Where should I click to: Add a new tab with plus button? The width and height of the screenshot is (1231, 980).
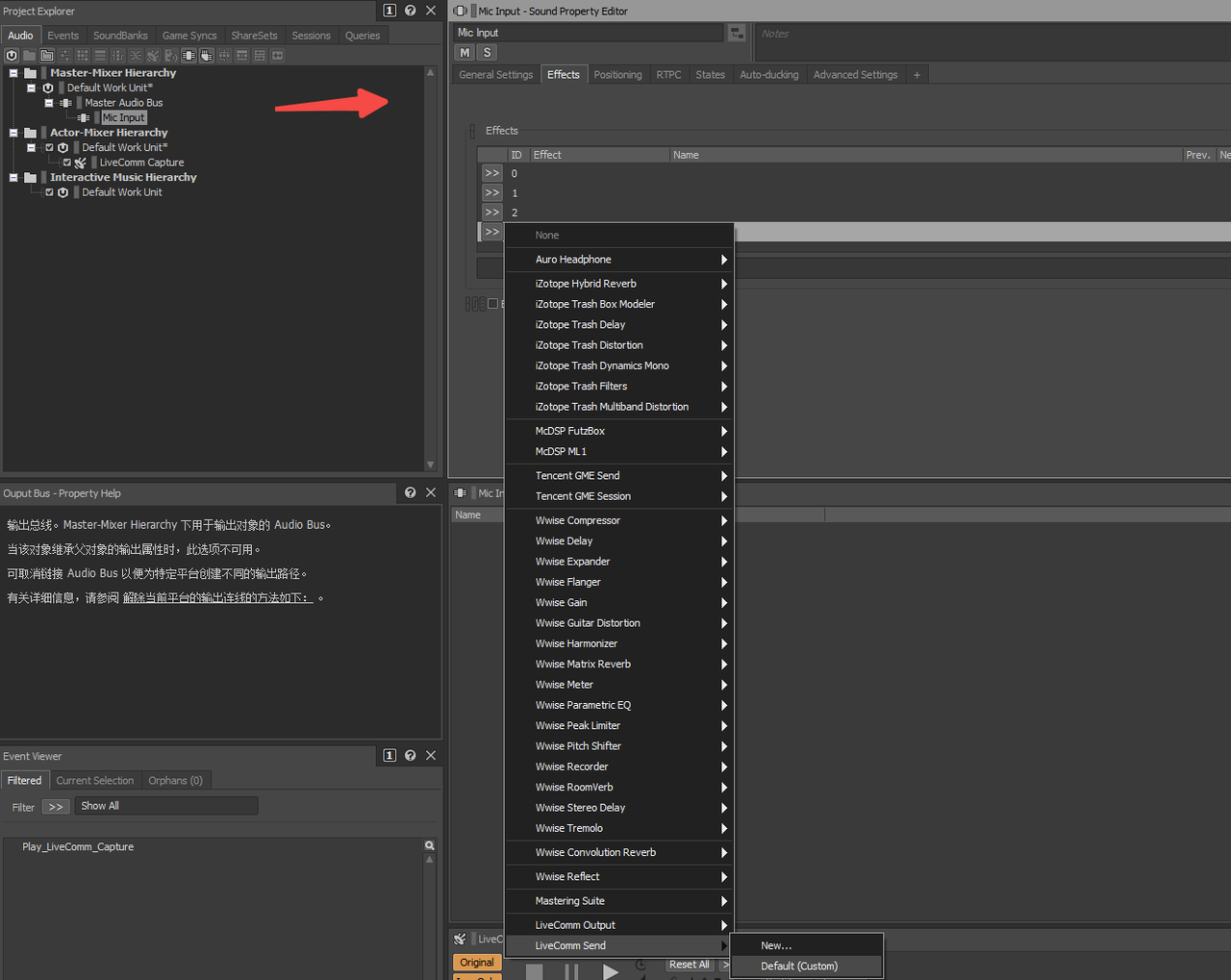[x=917, y=75]
